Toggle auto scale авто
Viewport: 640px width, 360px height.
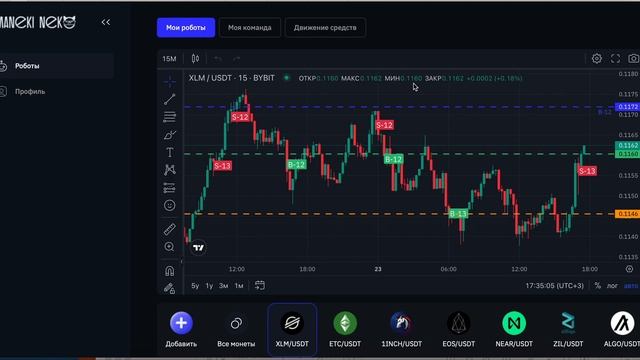(631, 286)
